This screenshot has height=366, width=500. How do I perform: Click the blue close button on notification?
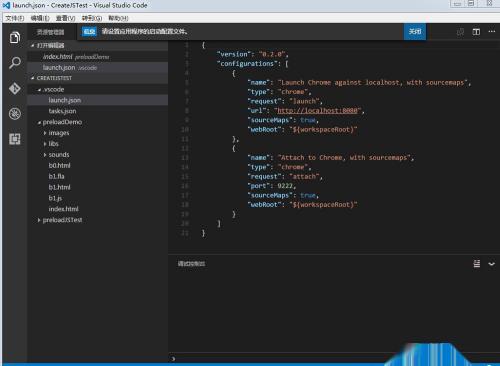click(x=415, y=32)
